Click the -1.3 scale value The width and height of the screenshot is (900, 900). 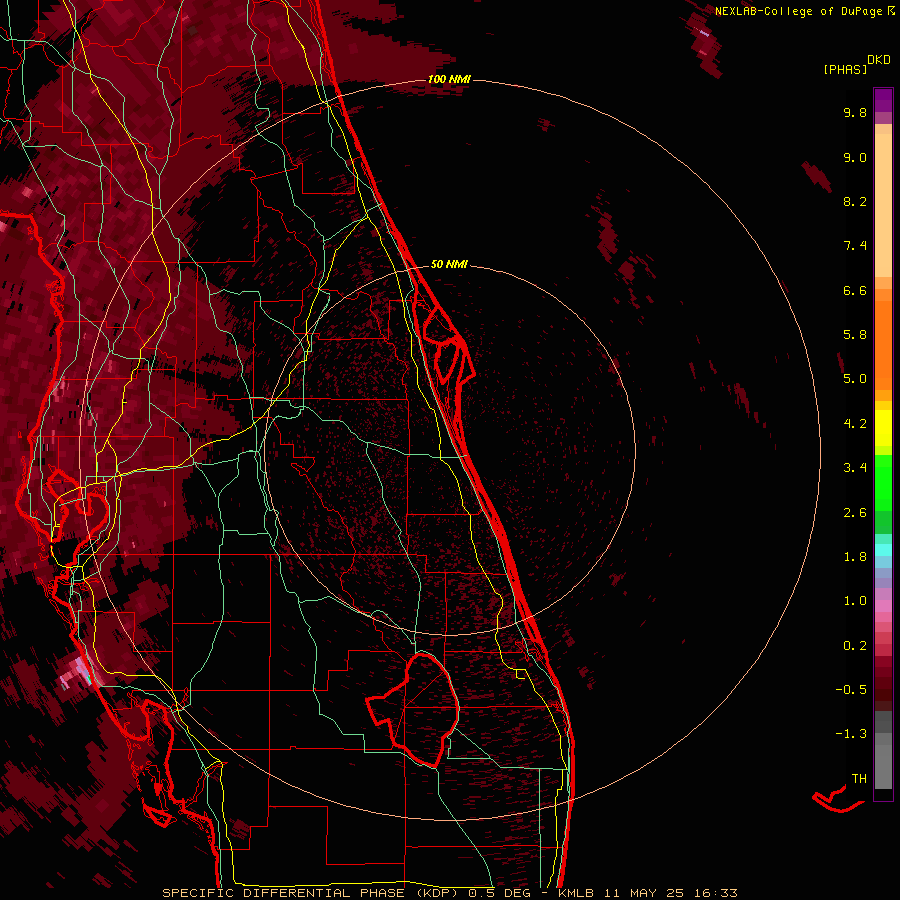(851, 734)
